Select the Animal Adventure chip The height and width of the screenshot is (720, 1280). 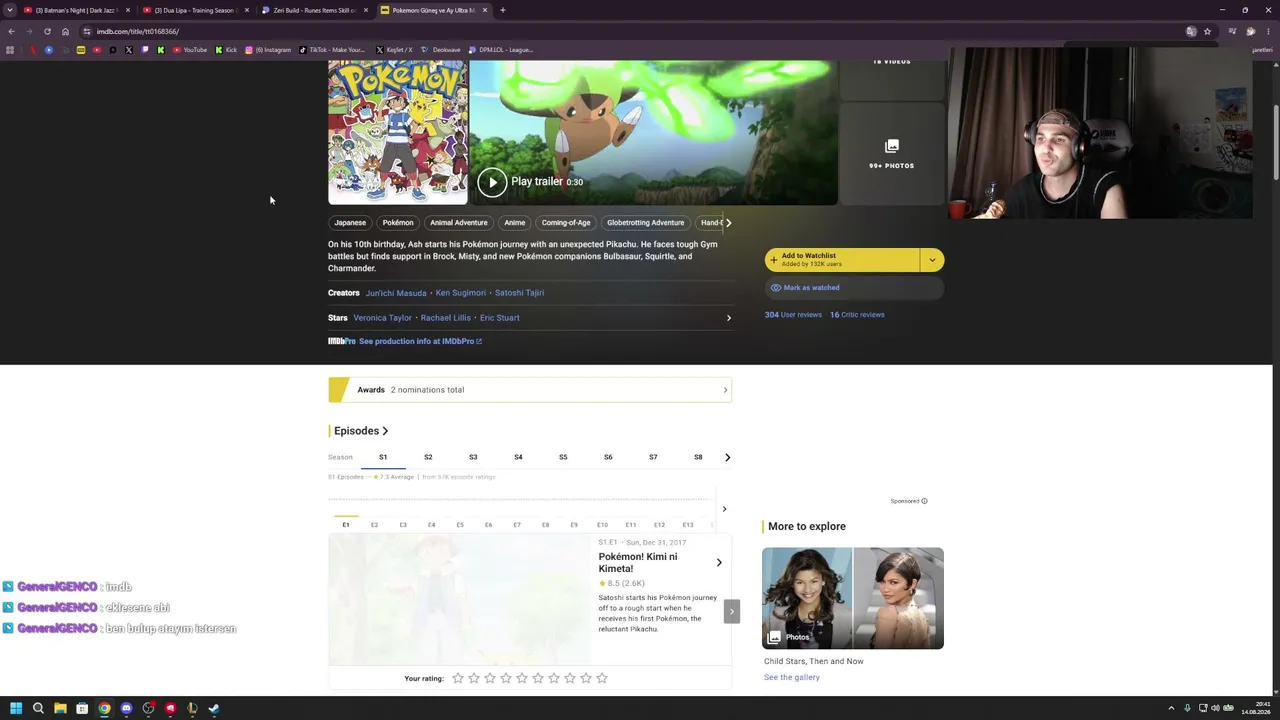[x=459, y=223]
